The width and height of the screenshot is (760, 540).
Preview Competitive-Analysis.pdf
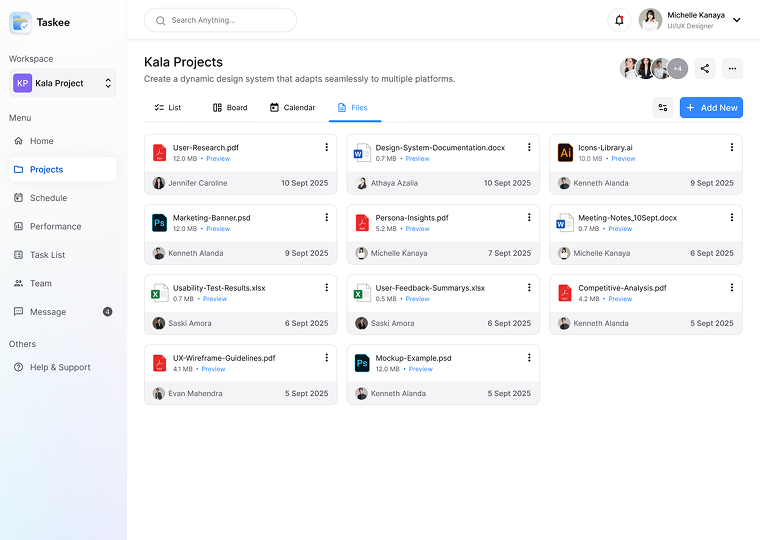[x=620, y=299]
